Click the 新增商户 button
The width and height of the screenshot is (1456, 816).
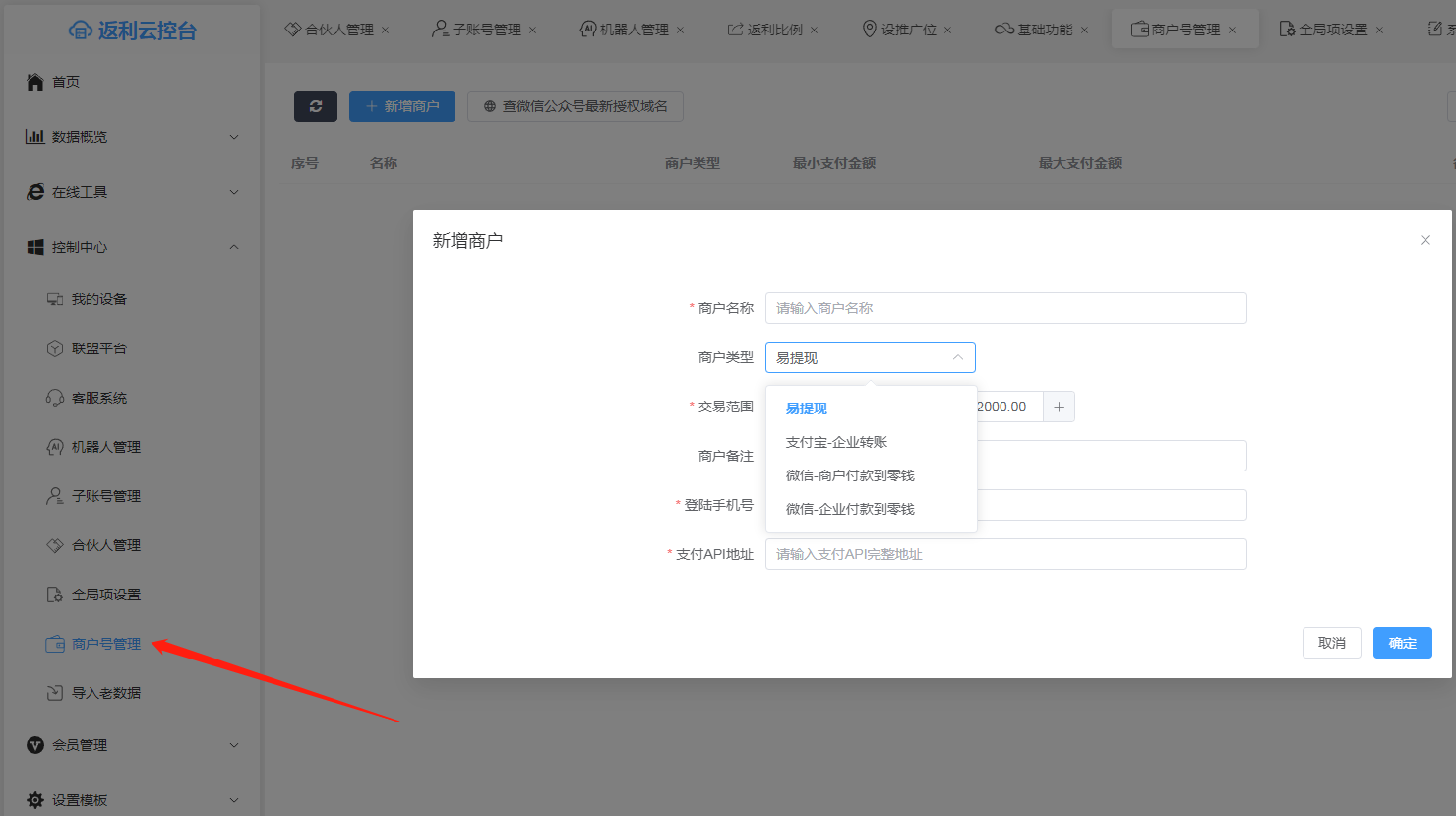(x=402, y=106)
